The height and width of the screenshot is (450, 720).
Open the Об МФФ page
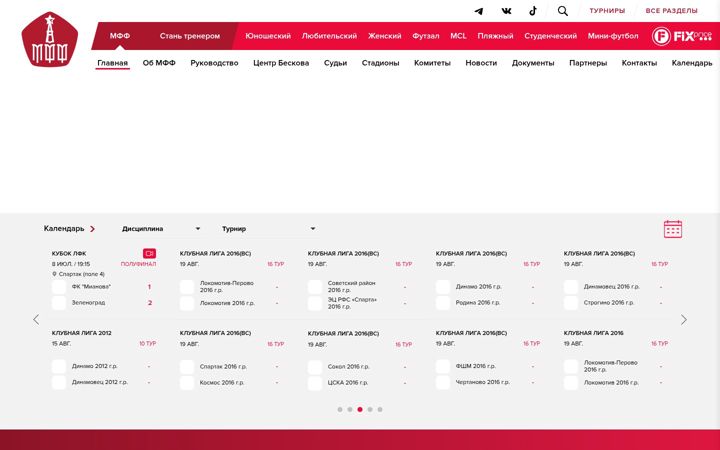pyautogui.click(x=159, y=63)
